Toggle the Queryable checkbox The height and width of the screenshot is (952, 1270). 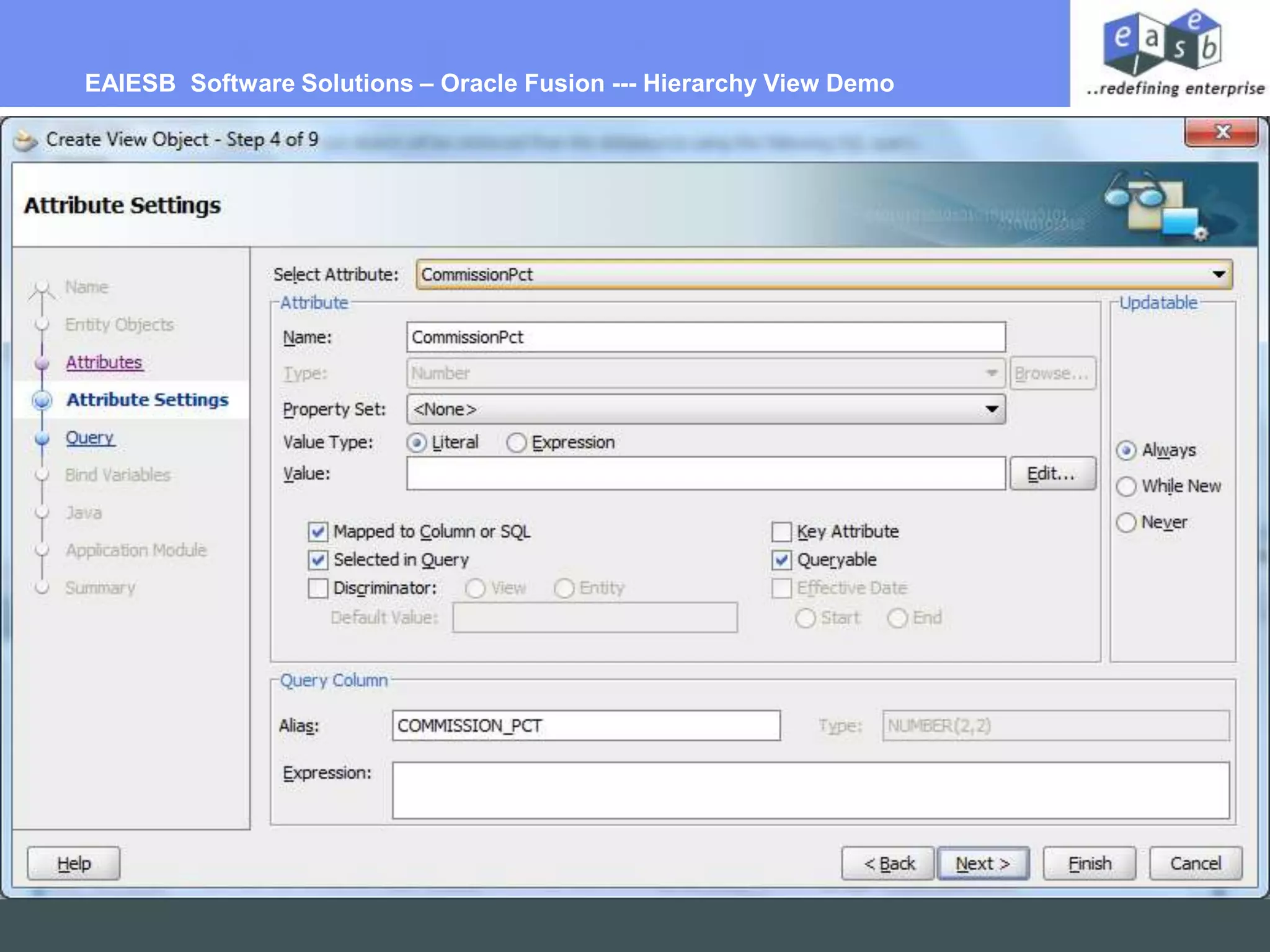click(781, 560)
